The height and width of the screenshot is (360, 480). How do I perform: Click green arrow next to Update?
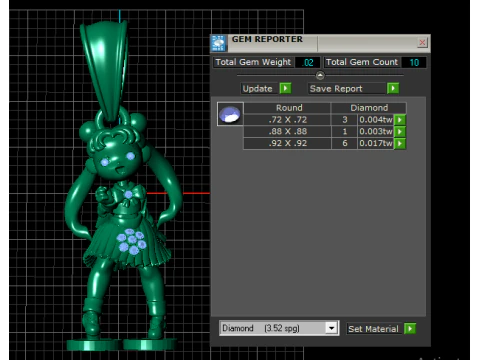click(x=285, y=88)
